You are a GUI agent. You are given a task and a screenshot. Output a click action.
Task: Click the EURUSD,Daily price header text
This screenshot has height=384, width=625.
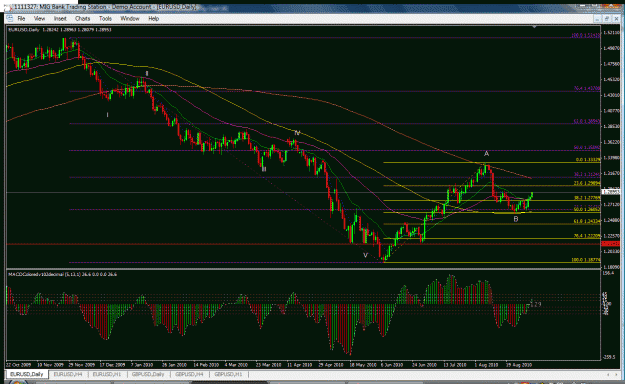[x=60, y=30]
